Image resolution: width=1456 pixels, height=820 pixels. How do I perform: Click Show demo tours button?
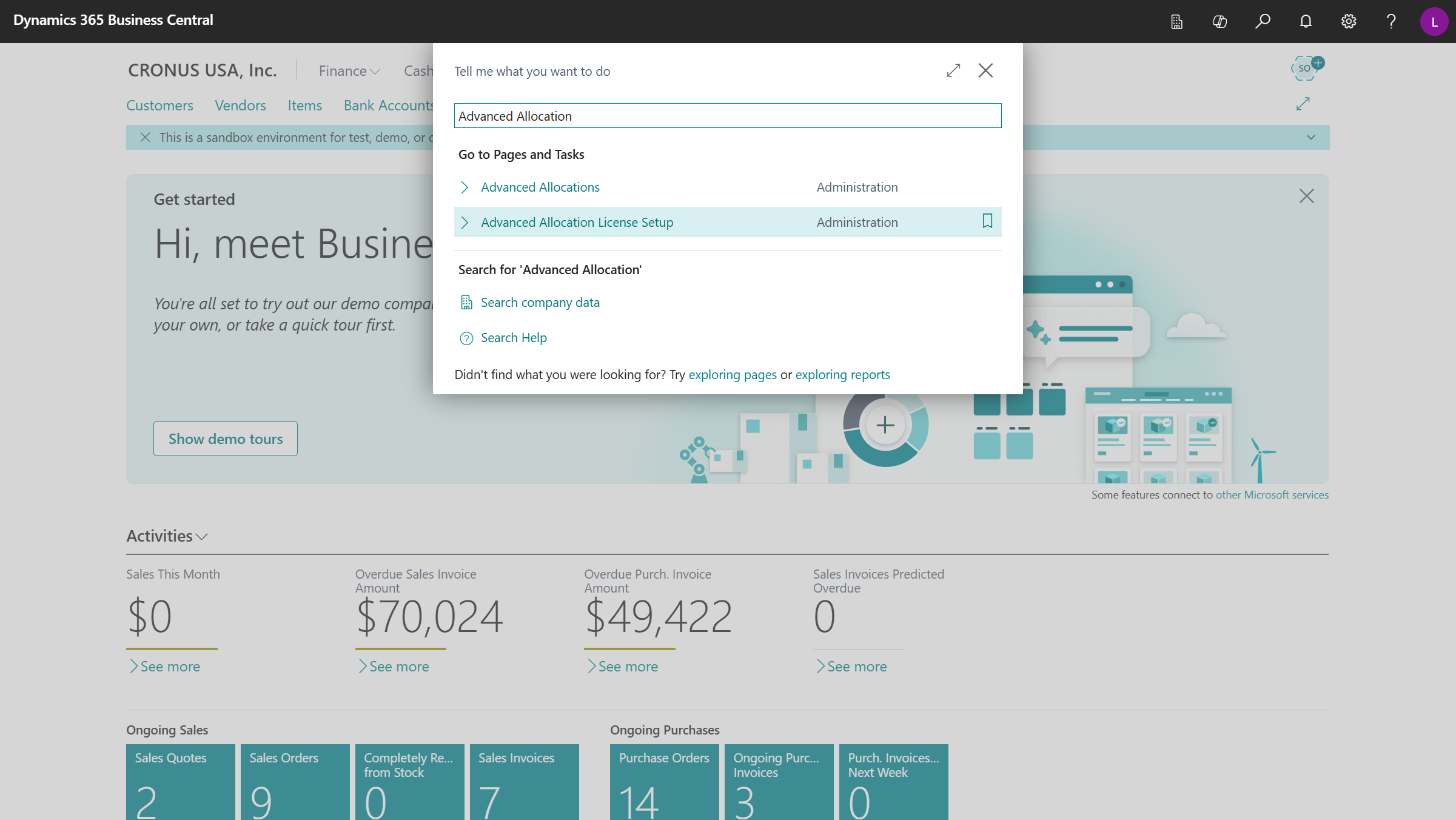pyautogui.click(x=226, y=439)
